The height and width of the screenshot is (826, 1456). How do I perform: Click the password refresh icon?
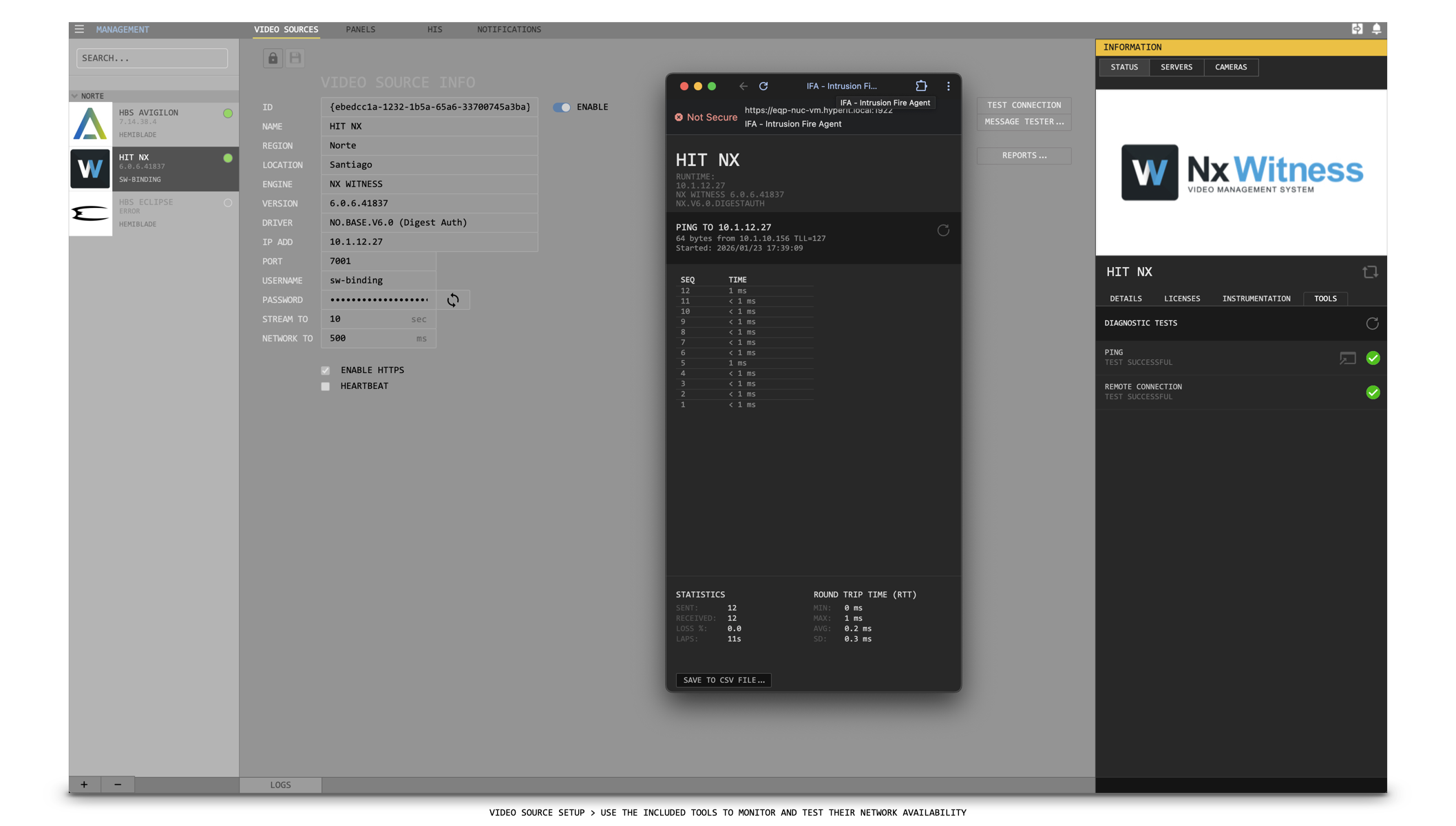[x=453, y=300]
